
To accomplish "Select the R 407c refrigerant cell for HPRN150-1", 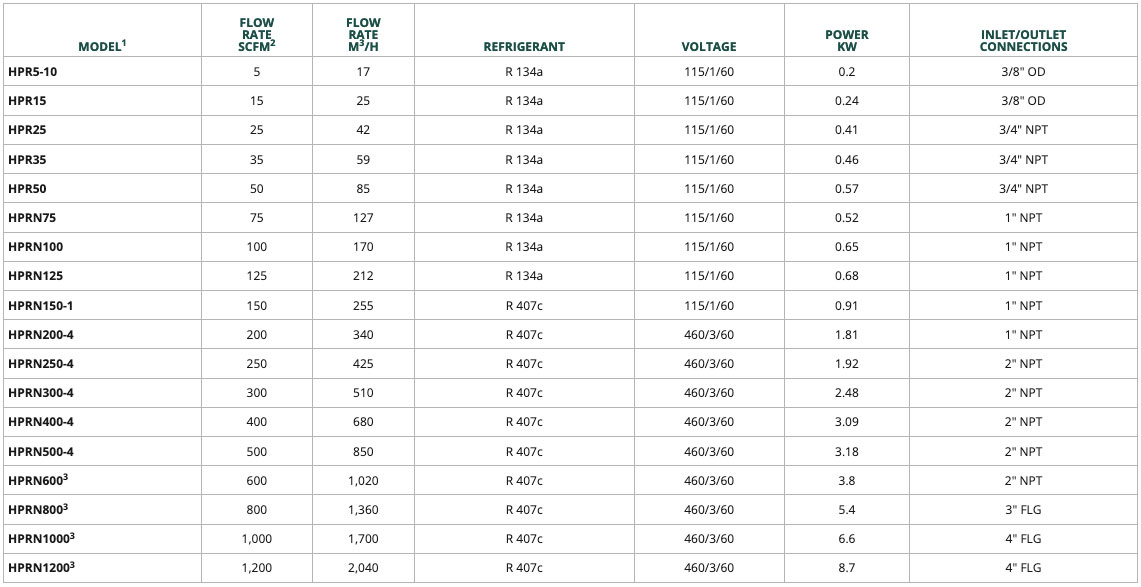I will click(524, 306).
